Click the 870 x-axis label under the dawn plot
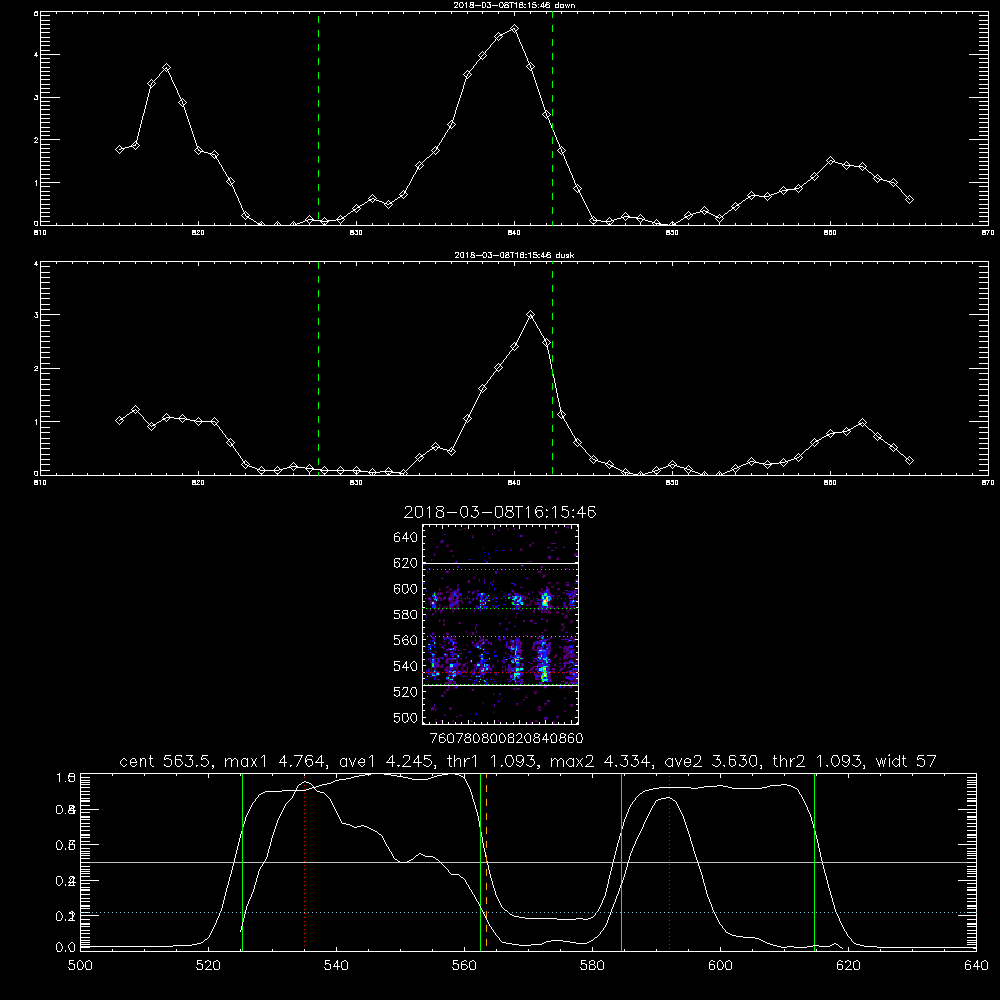 click(x=988, y=233)
